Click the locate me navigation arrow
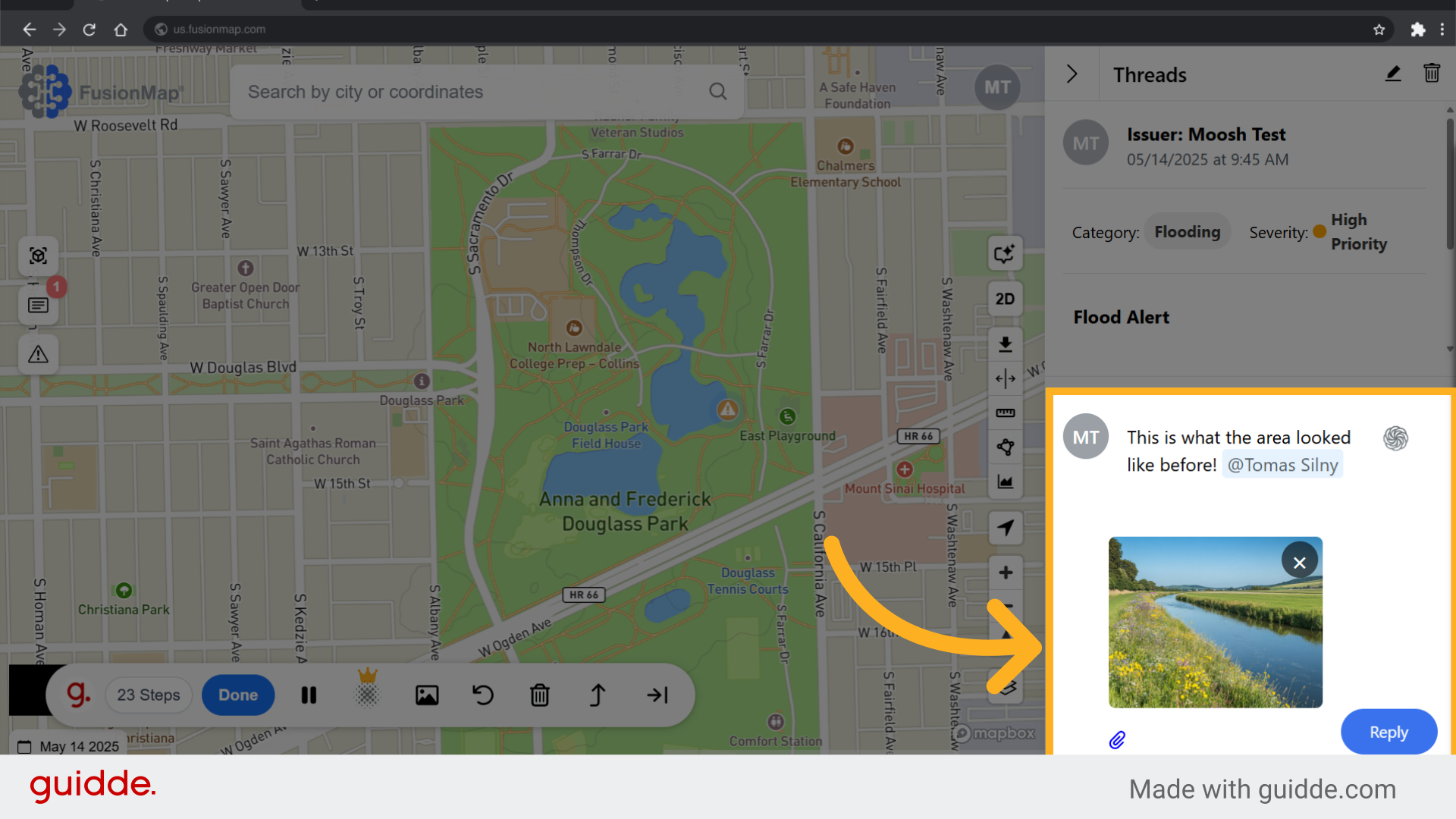This screenshot has width=1456, height=819. click(1006, 528)
